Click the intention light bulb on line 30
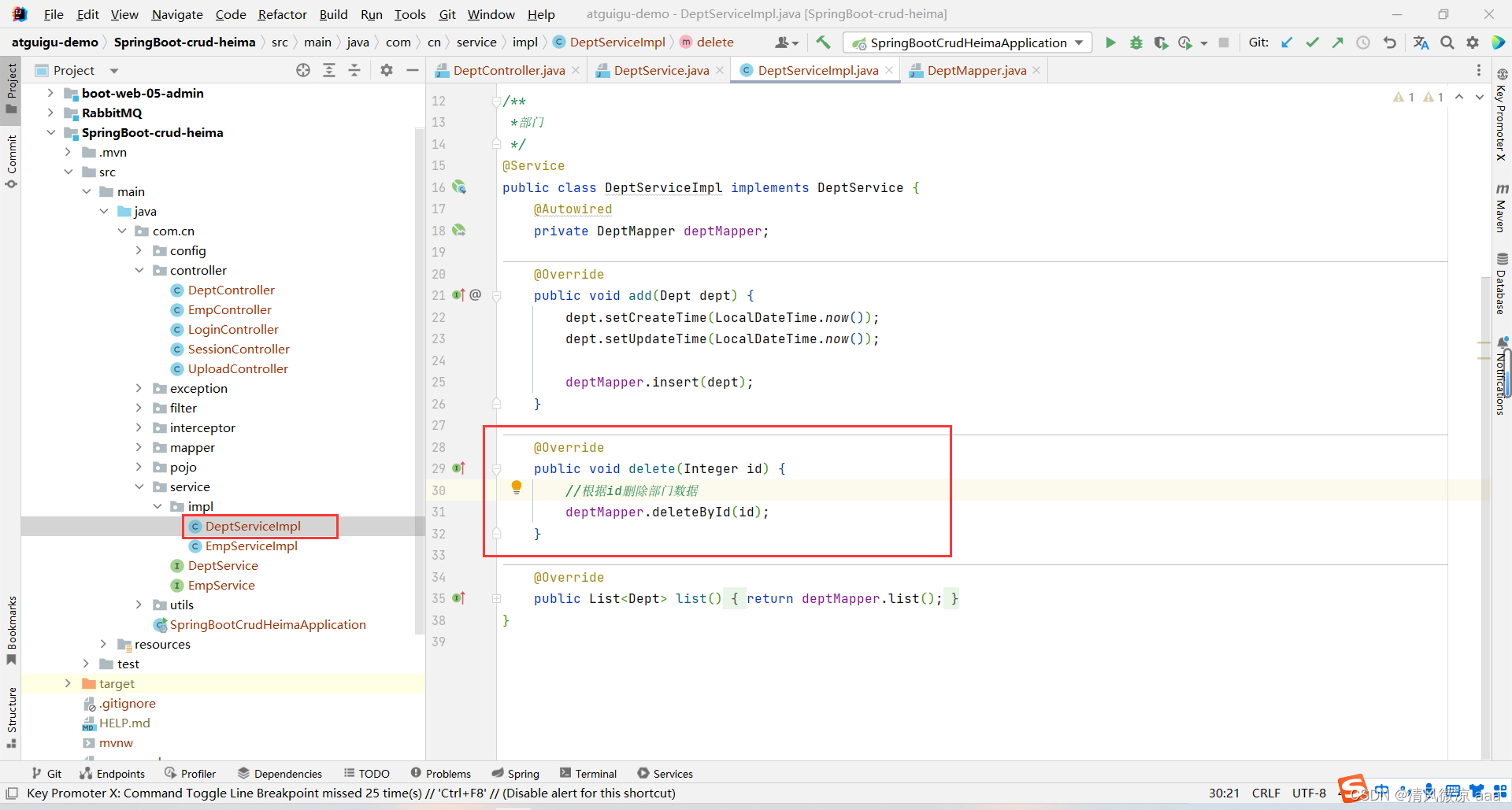 click(517, 487)
